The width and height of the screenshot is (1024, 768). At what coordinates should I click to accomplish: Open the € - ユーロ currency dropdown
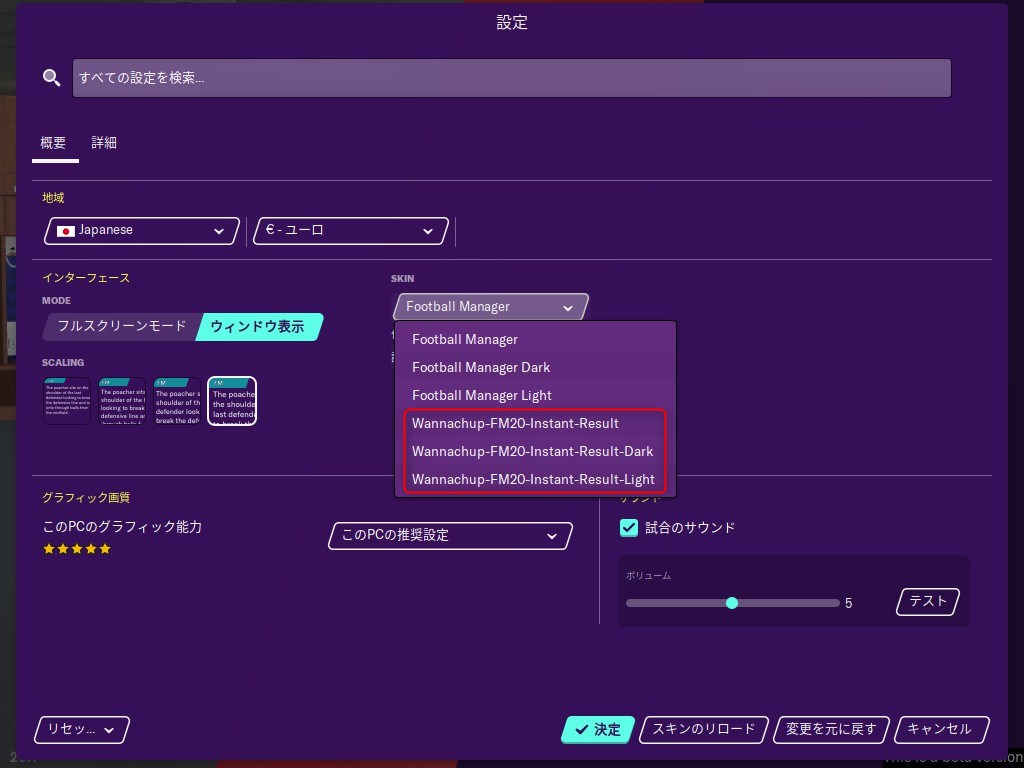351,231
